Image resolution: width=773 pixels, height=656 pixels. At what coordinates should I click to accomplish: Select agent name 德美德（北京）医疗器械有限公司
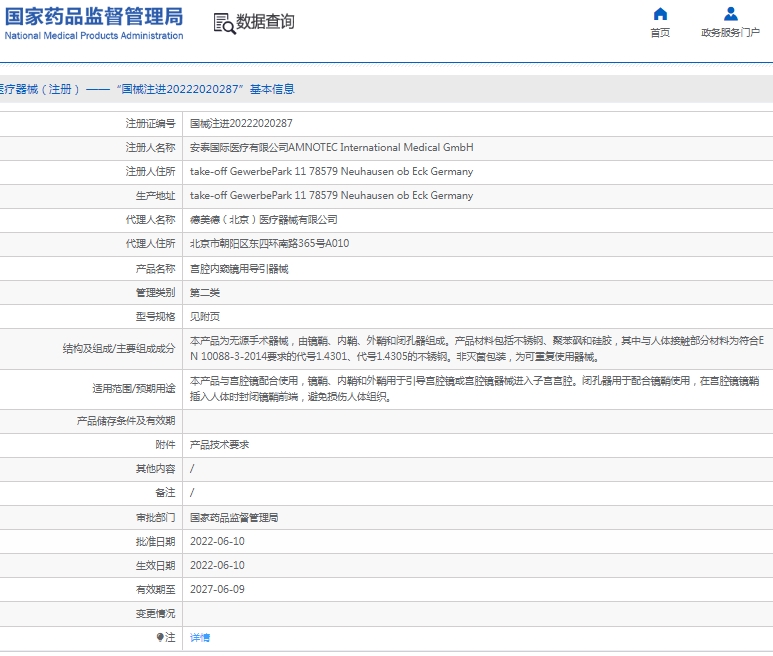pos(264,220)
